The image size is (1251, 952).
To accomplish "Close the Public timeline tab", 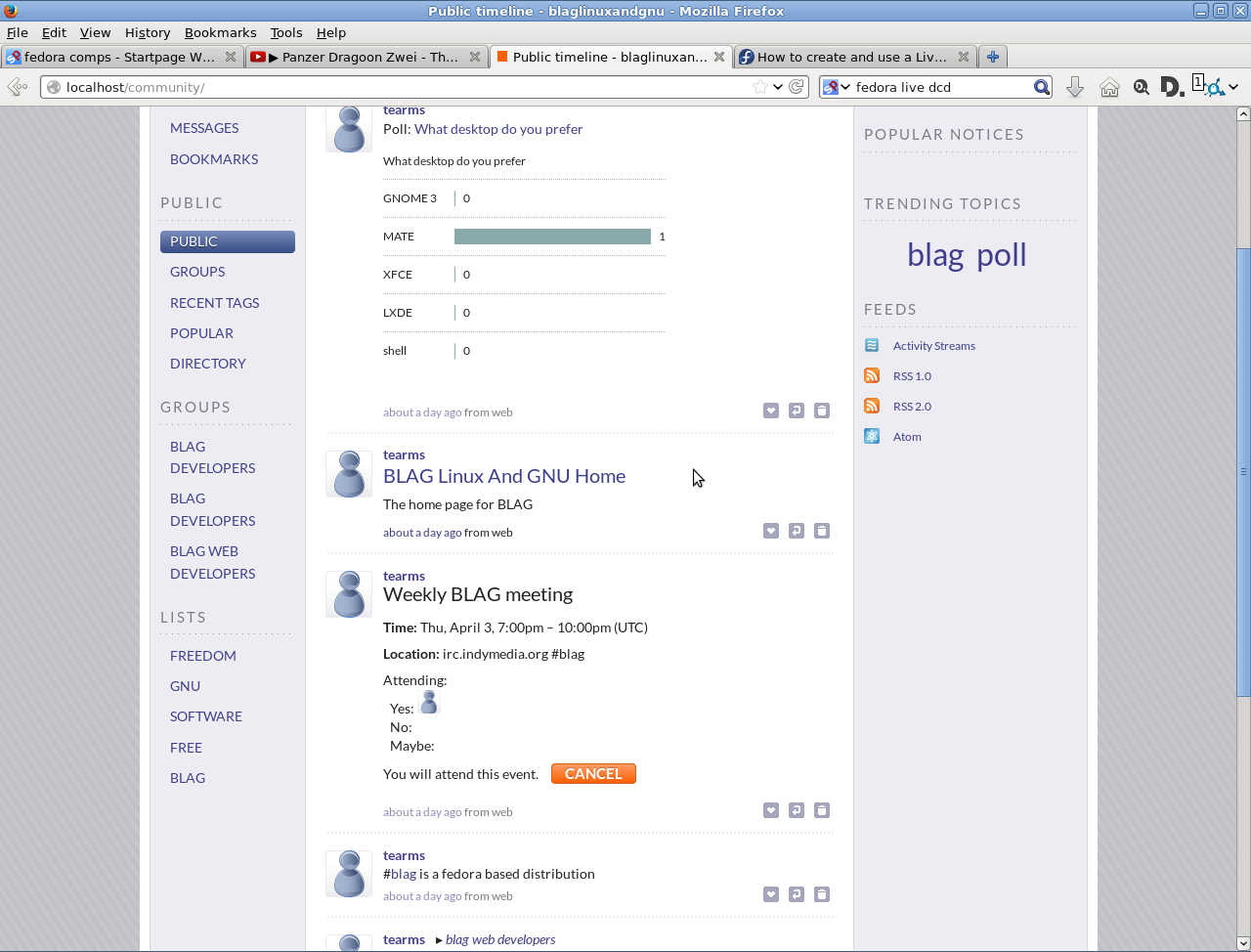I will click(719, 57).
